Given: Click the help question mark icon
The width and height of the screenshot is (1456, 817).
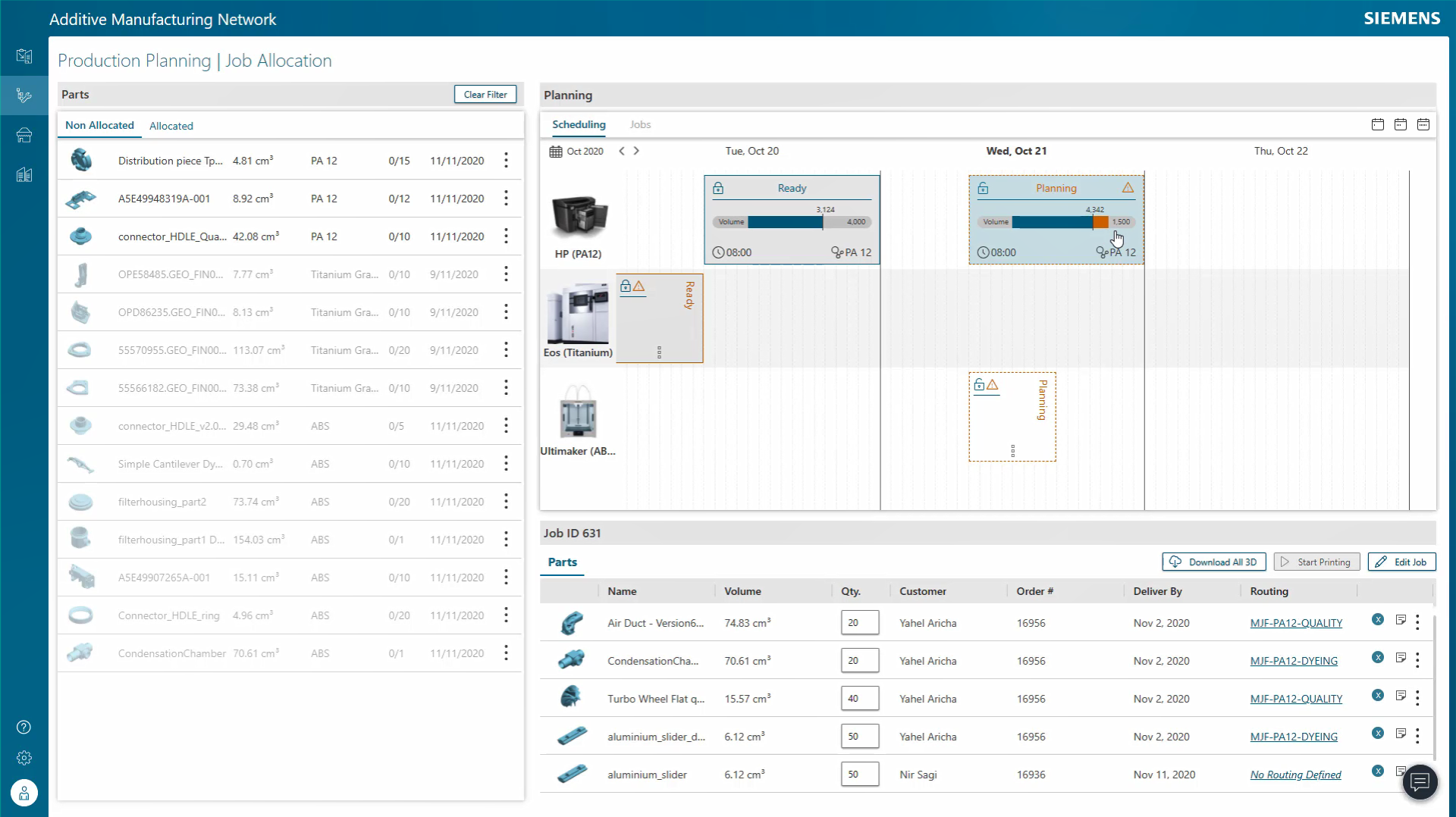Looking at the screenshot, I should click(24, 727).
